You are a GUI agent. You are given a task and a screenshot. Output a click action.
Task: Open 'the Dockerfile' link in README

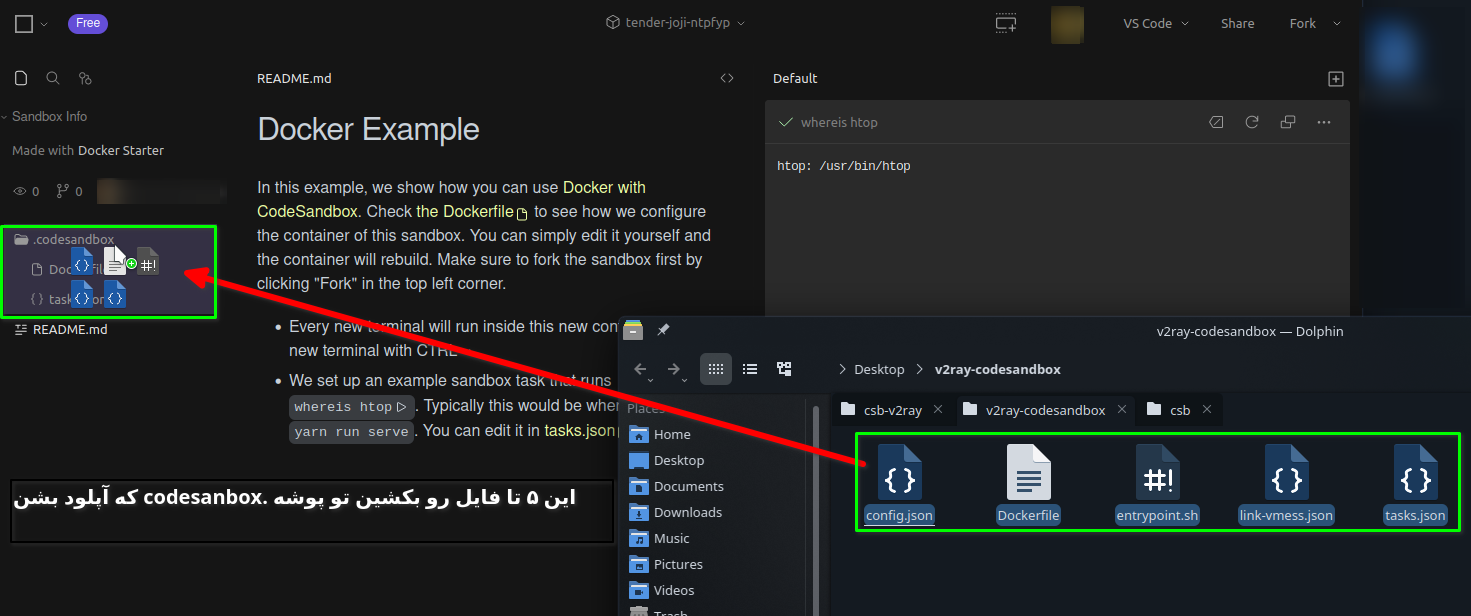click(472, 212)
